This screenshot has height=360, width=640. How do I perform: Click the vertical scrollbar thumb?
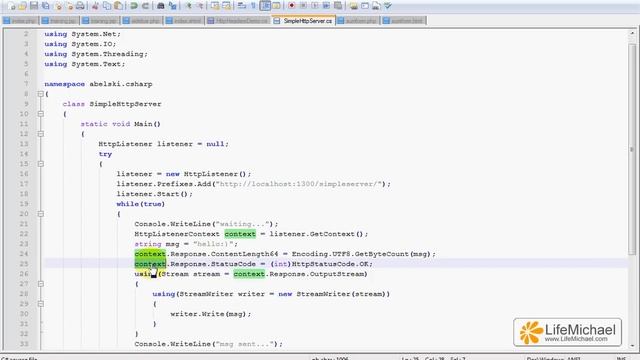tap(632, 149)
